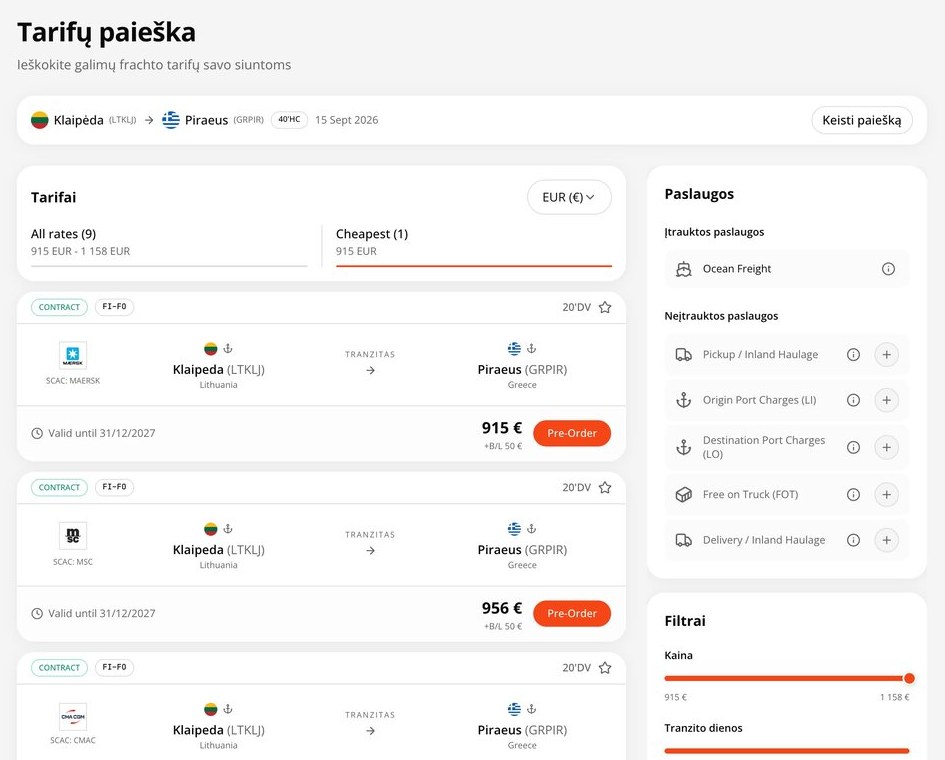View Delivery / Inland Haulage info
The height and width of the screenshot is (760, 945).
853,540
